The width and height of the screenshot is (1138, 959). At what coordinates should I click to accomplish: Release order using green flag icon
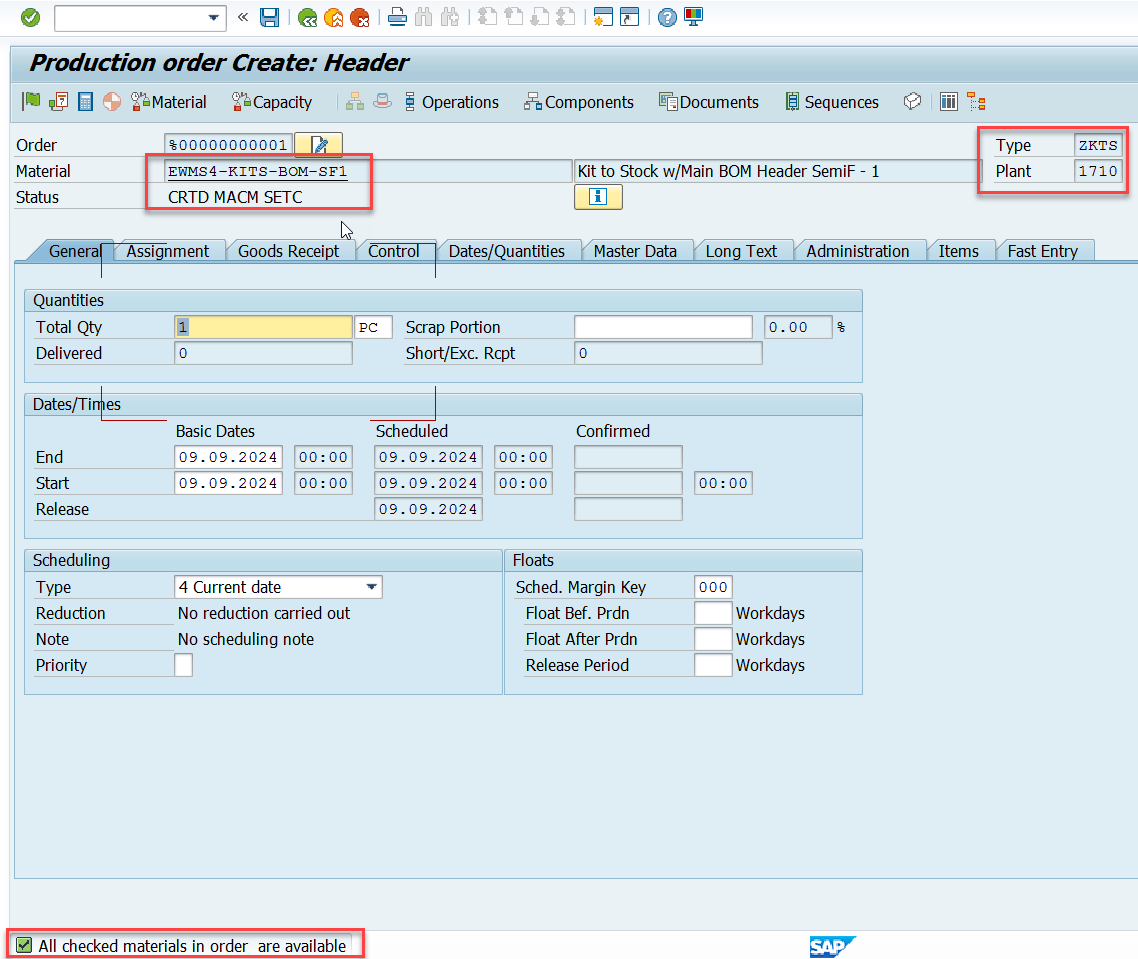pos(31,102)
